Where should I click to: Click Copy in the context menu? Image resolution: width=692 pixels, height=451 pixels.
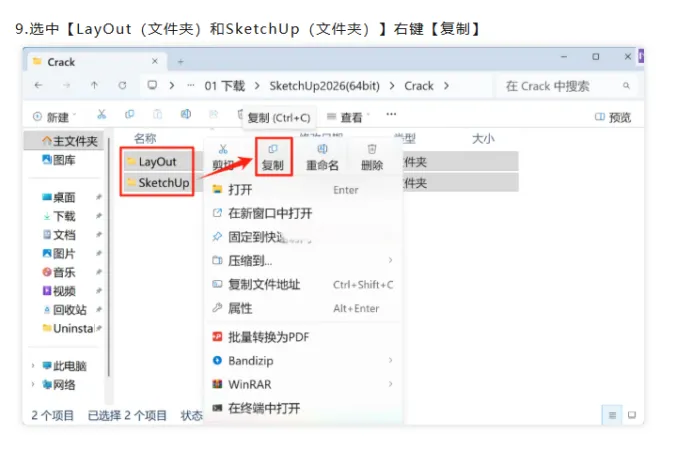pos(273,158)
